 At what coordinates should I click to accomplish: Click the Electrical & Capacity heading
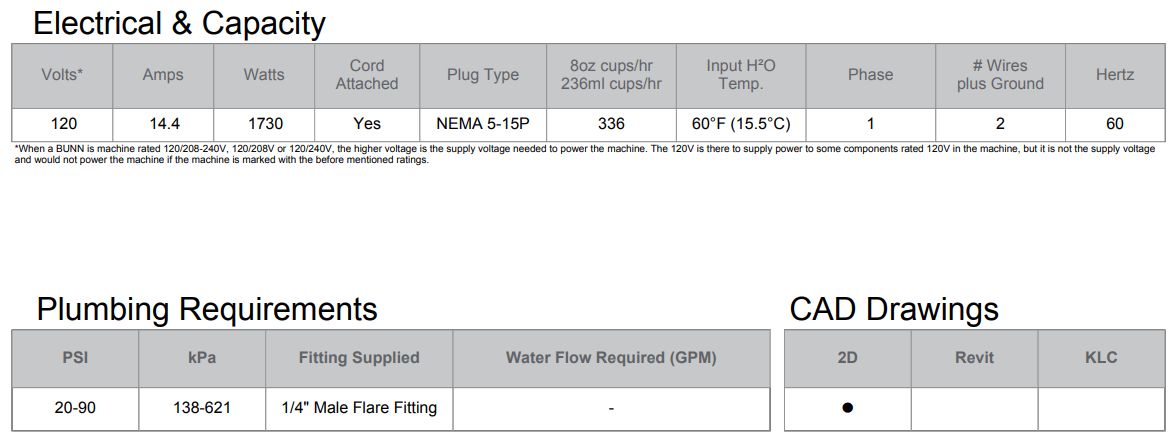click(x=179, y=23)
